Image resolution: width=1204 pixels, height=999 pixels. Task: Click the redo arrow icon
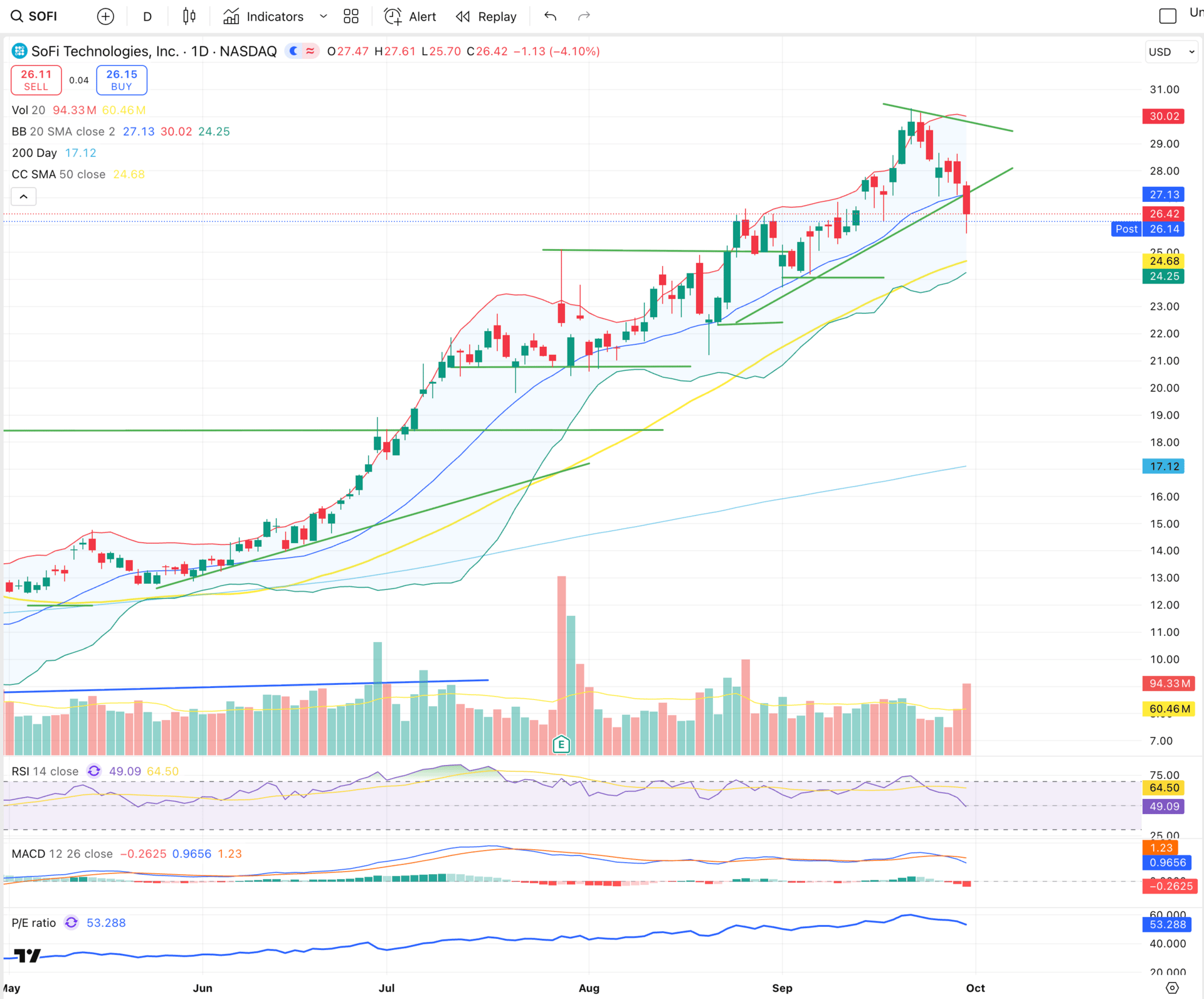[584, 16]
